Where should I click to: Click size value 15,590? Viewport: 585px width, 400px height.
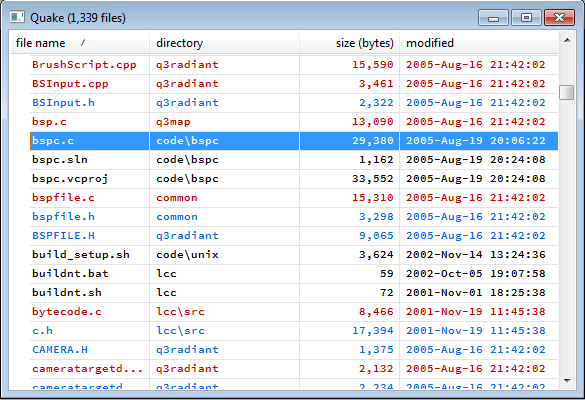373,65
